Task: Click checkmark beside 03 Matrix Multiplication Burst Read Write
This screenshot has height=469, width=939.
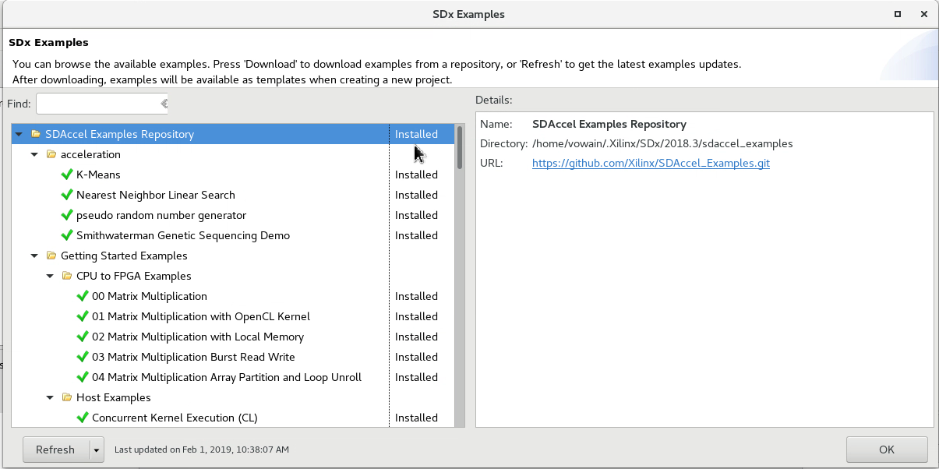Action: [x=83, y=357]
